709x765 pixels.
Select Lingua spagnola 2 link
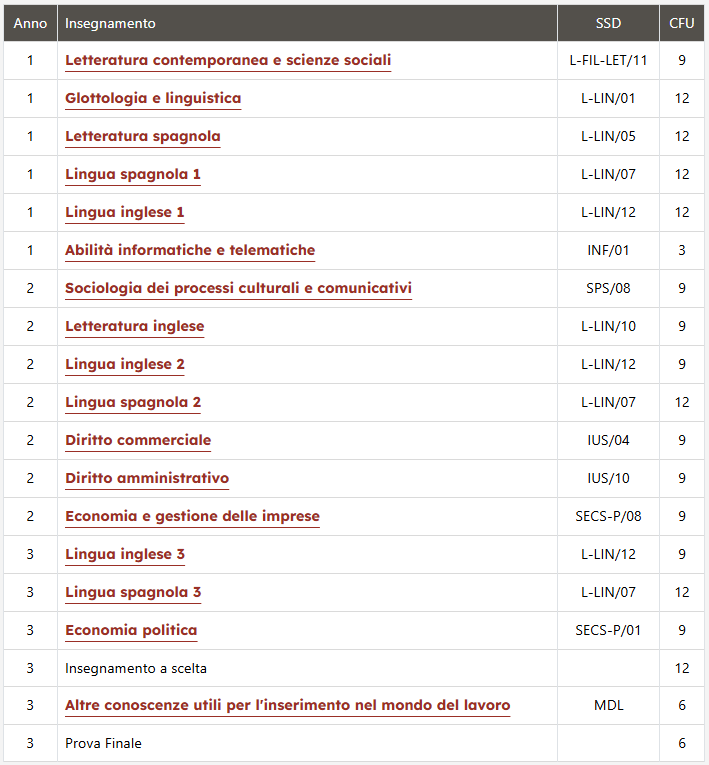[133, 403]
